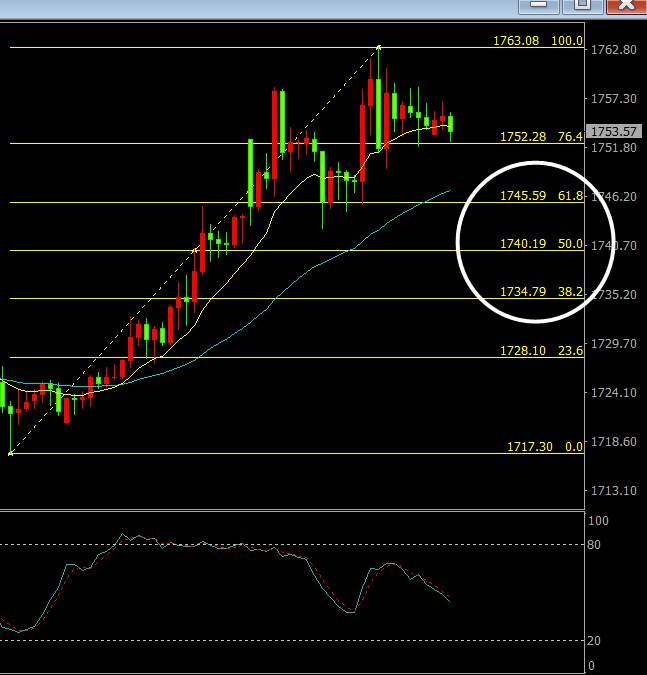The height and width of the screenshot is (675, 647).
Task: Click the oscillator scale value 80
Action: [x=594, y=545]
